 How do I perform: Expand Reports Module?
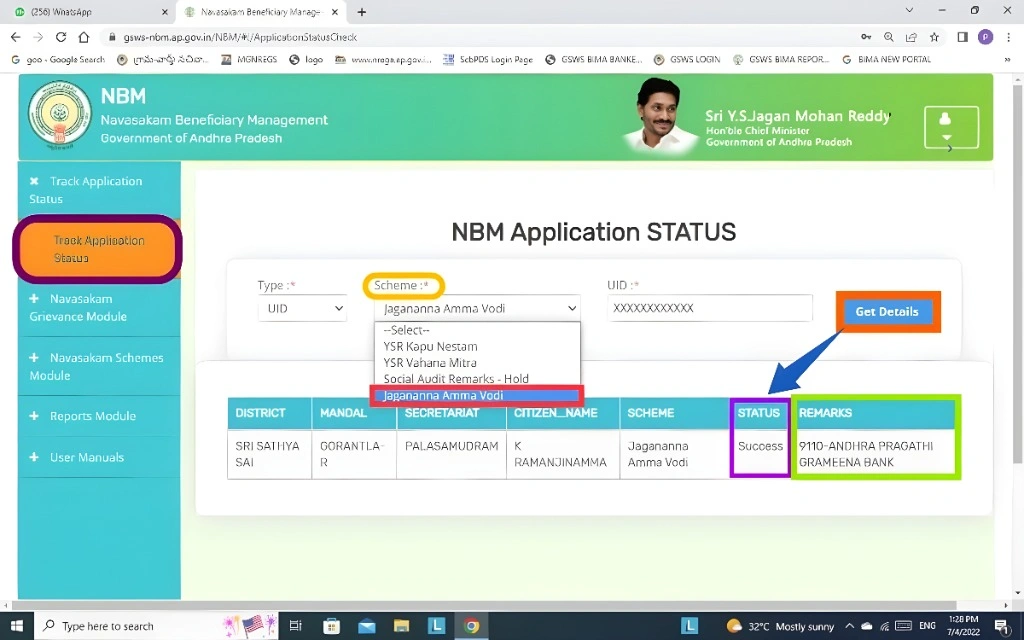pyautogui.click(x=98, y=416)
